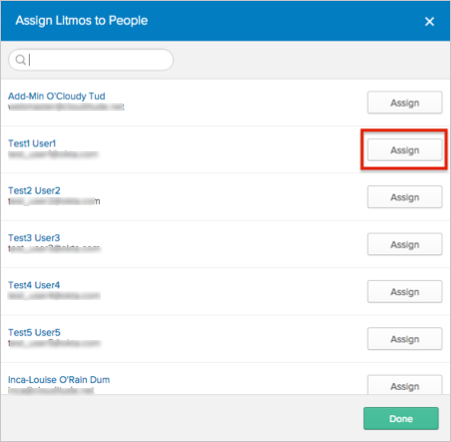Assign Litmos to Test2 User2
The image size is (451, 442).
click(405, 197)
